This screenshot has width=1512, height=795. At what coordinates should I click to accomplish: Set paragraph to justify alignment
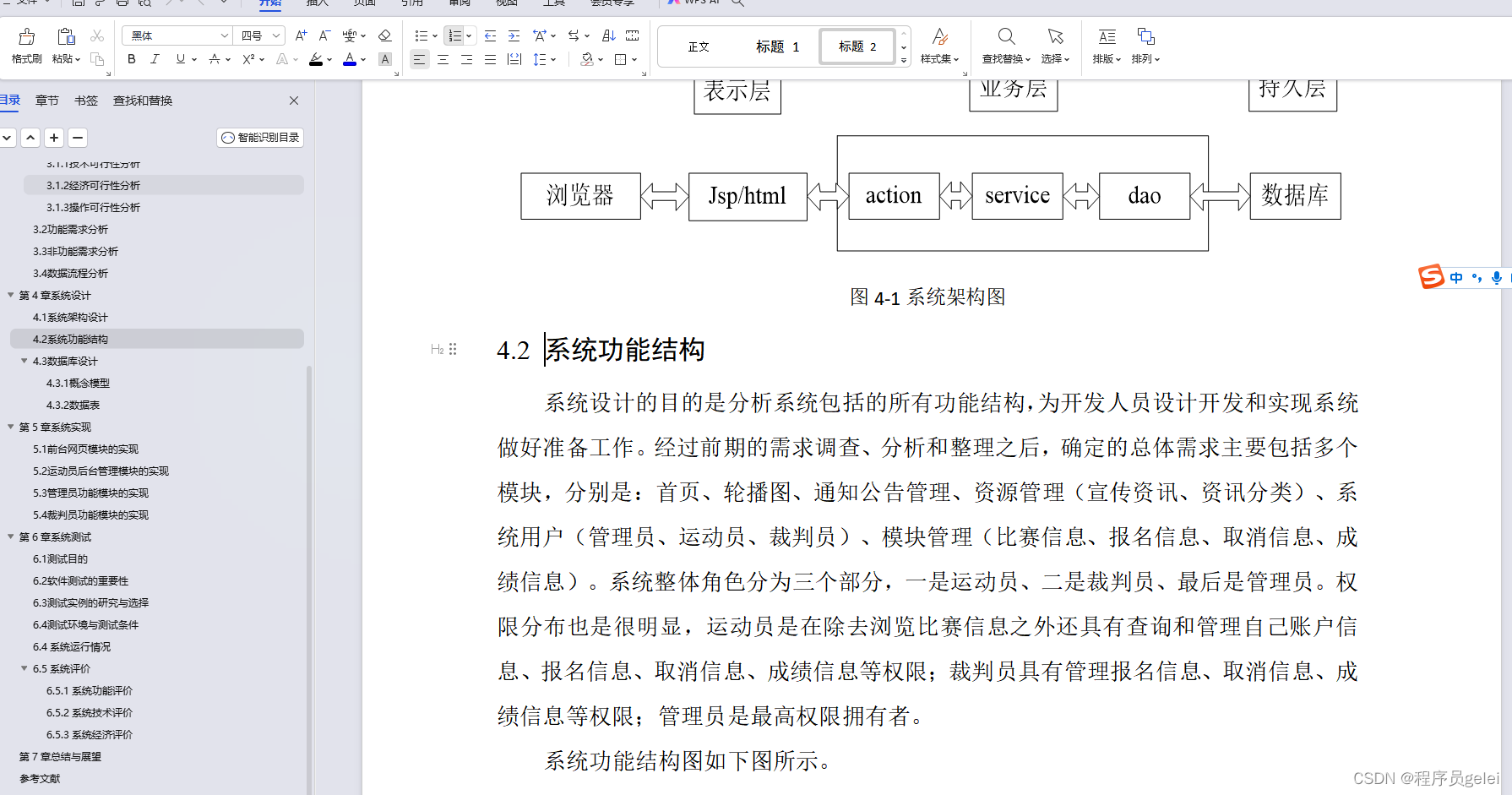point(490,59)
